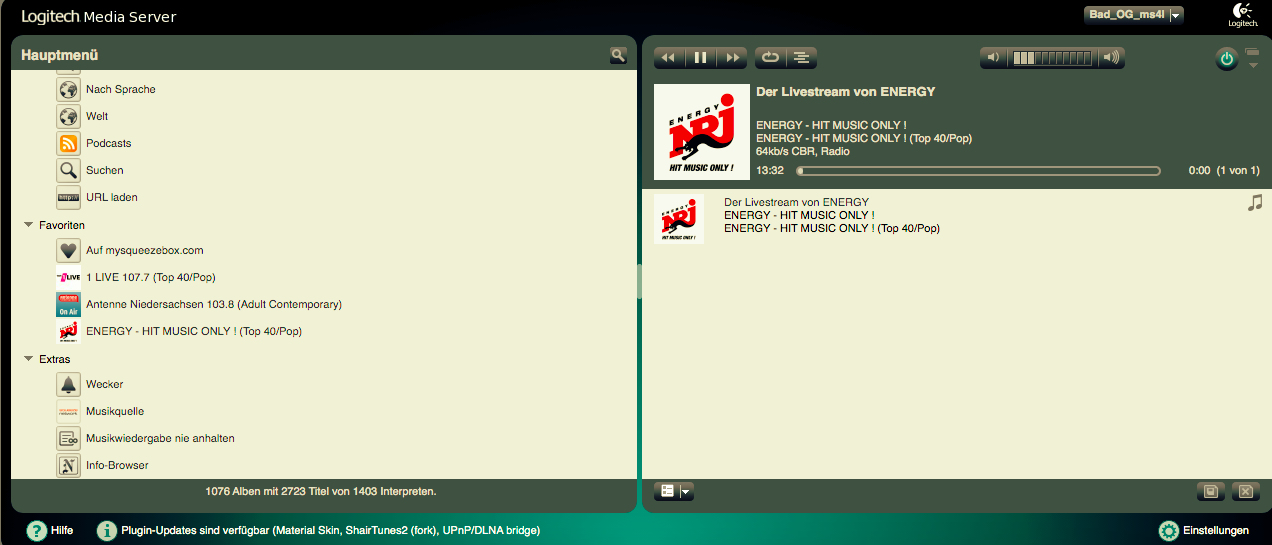1272x545 pixels.
Task: Open Einstellungen settings
Action: coord(1204,531)
